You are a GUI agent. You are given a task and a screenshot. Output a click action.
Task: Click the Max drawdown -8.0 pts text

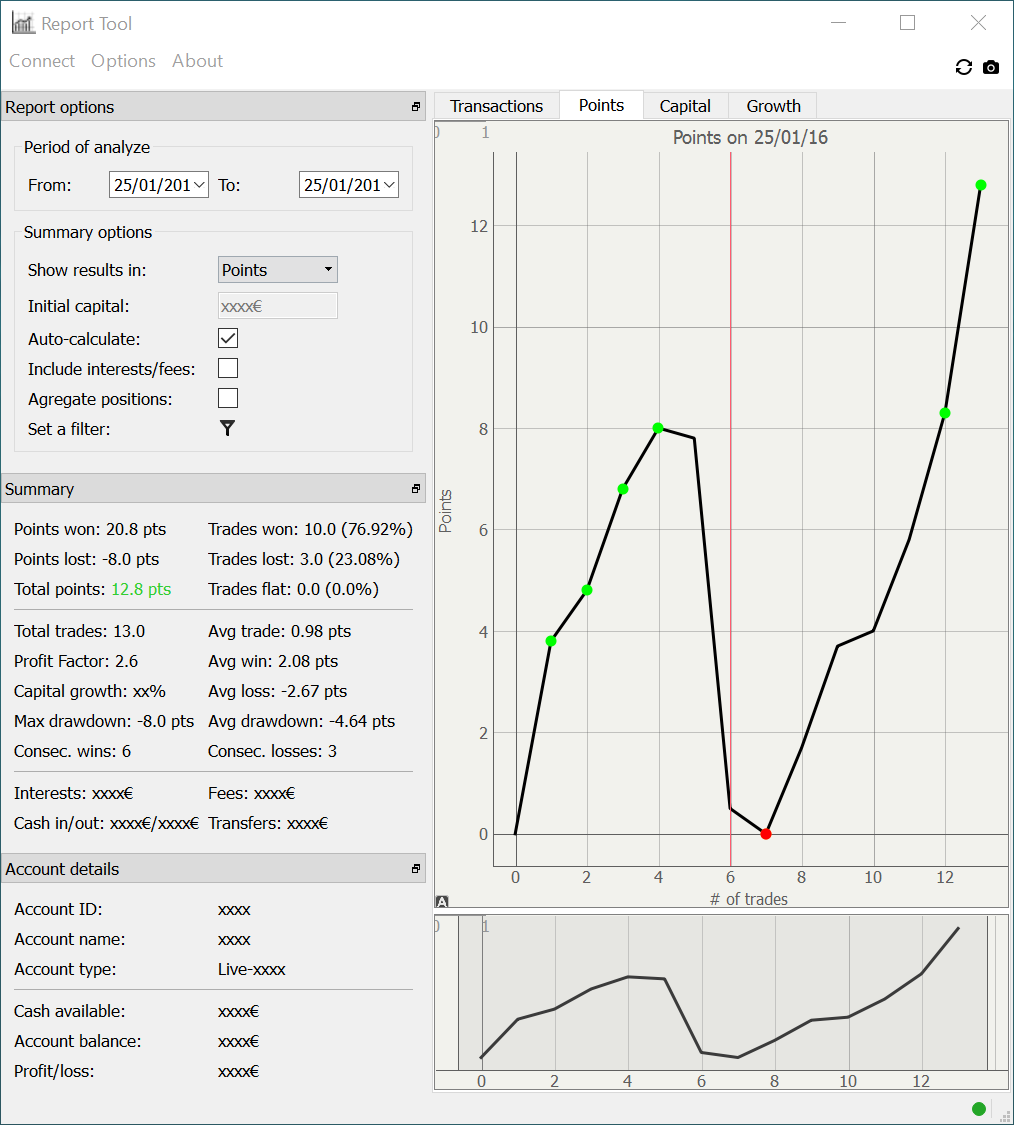tap(104, 721)
